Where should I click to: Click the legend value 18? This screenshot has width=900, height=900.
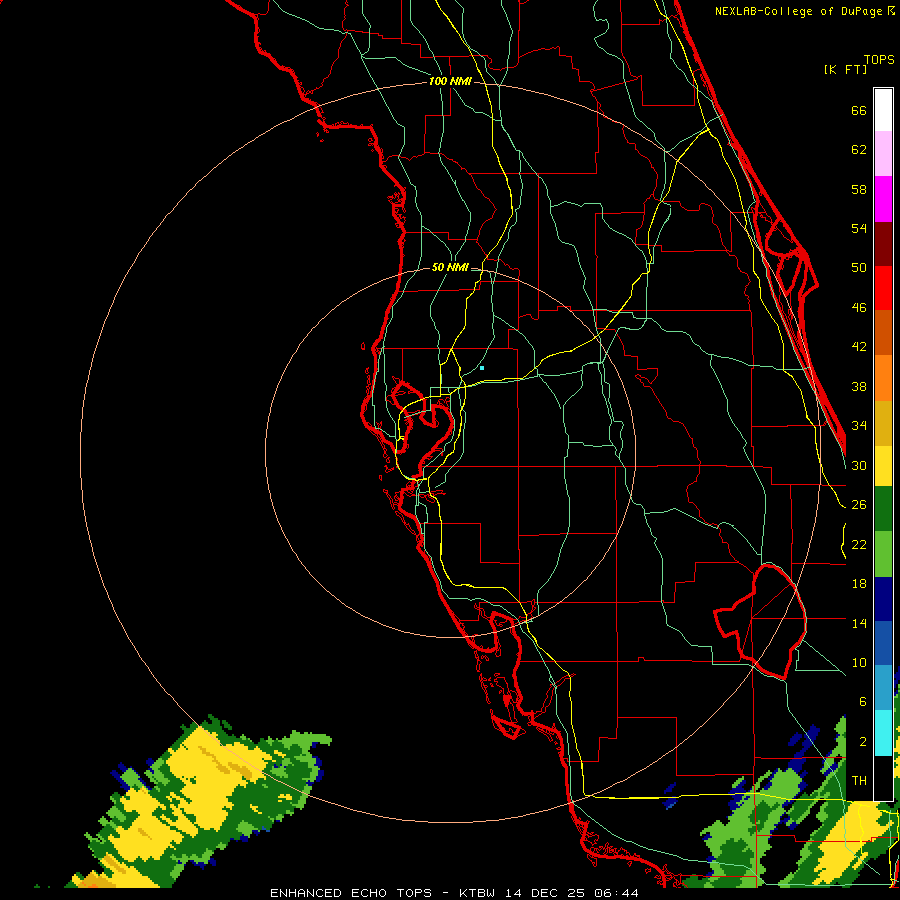859,584
